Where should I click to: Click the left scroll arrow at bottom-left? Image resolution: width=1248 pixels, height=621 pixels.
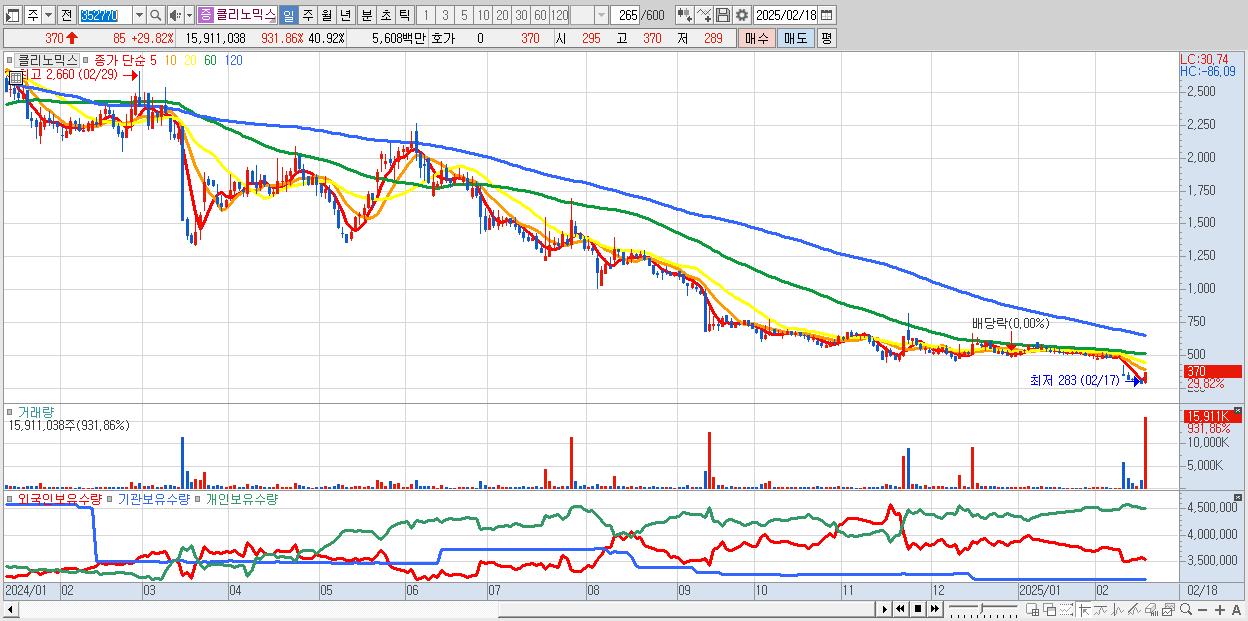(x=9, y=609)
